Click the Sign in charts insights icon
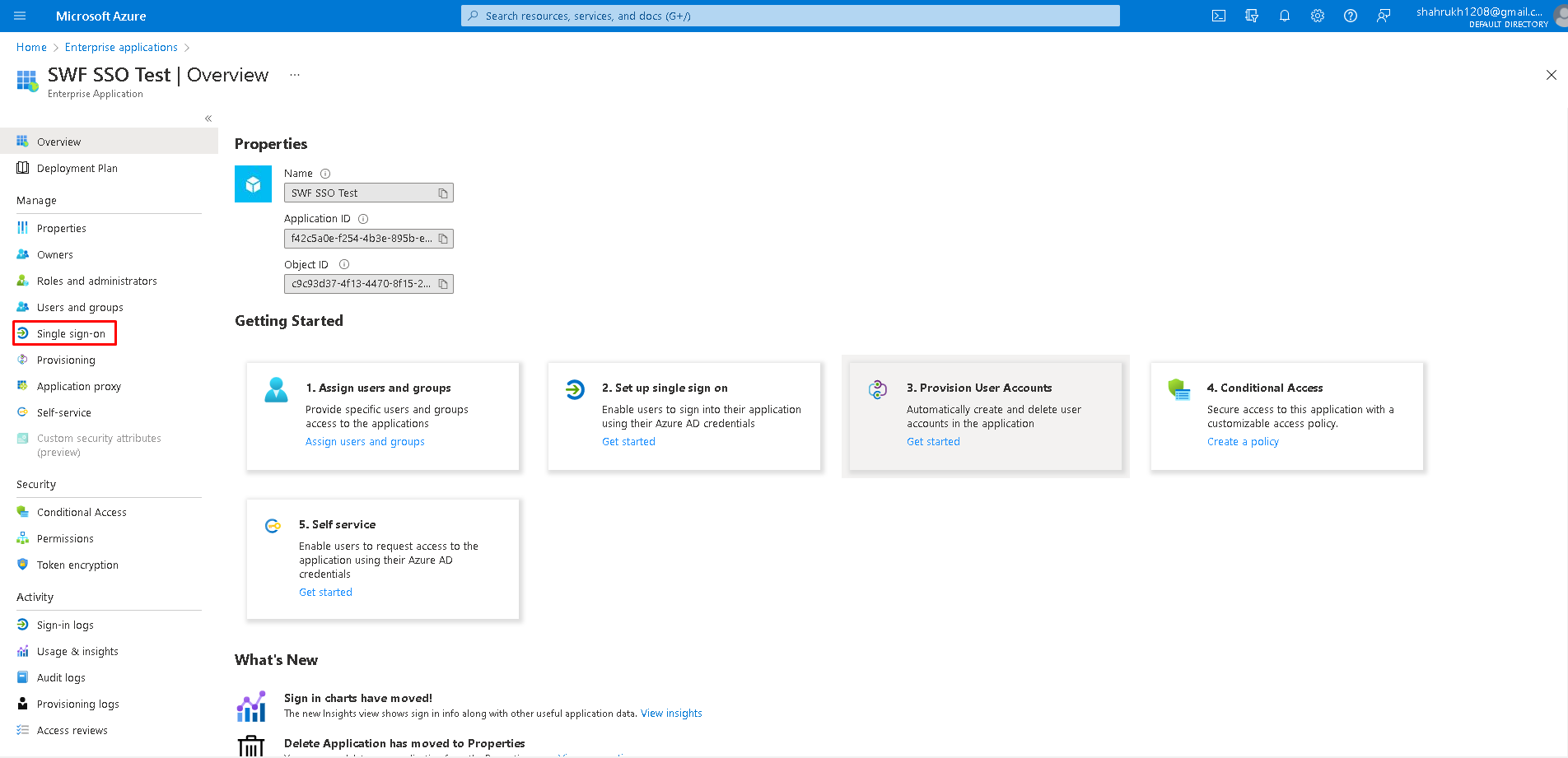This screenshot has height=758, width=1568. pos(251,706)
